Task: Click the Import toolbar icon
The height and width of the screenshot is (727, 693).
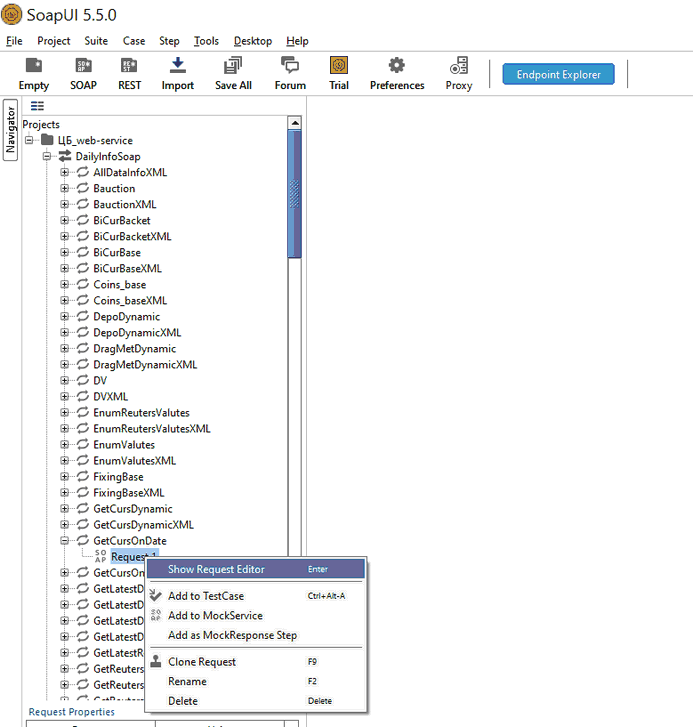Action: coord(178,65)
